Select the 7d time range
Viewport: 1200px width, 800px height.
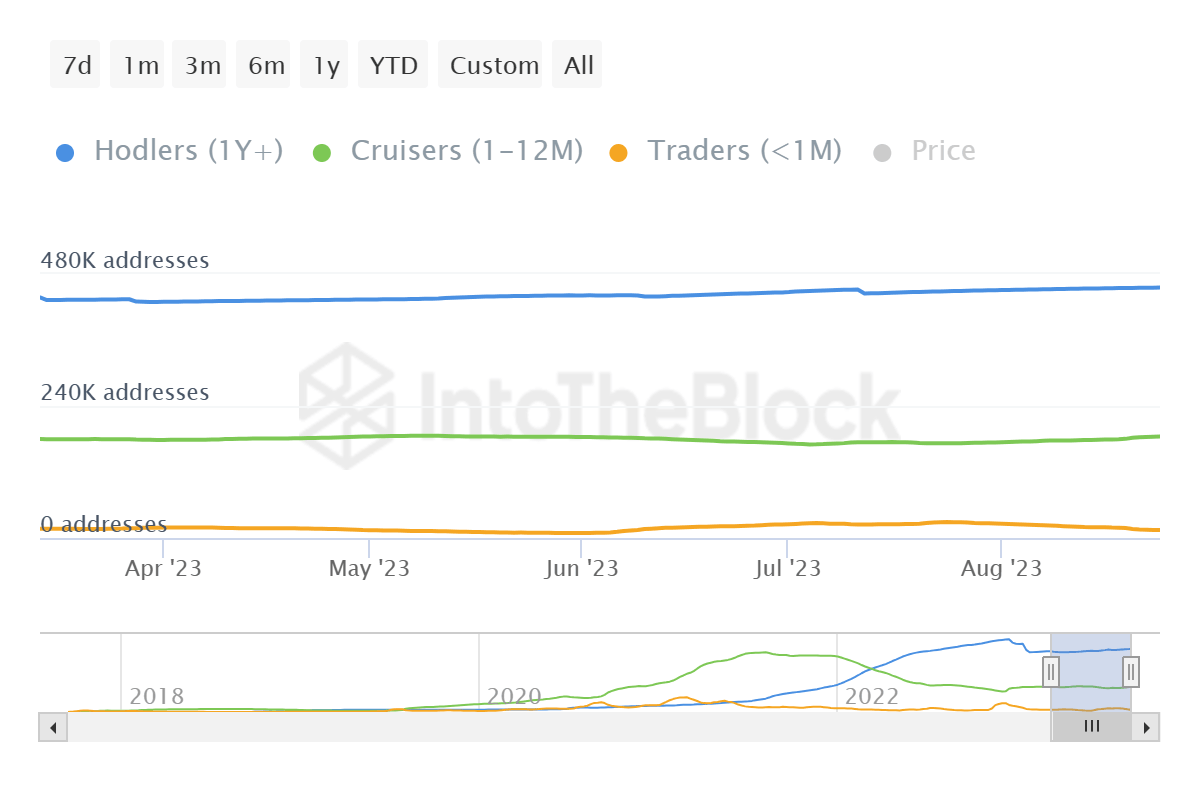pyautogui.click(x=76, y=65)
